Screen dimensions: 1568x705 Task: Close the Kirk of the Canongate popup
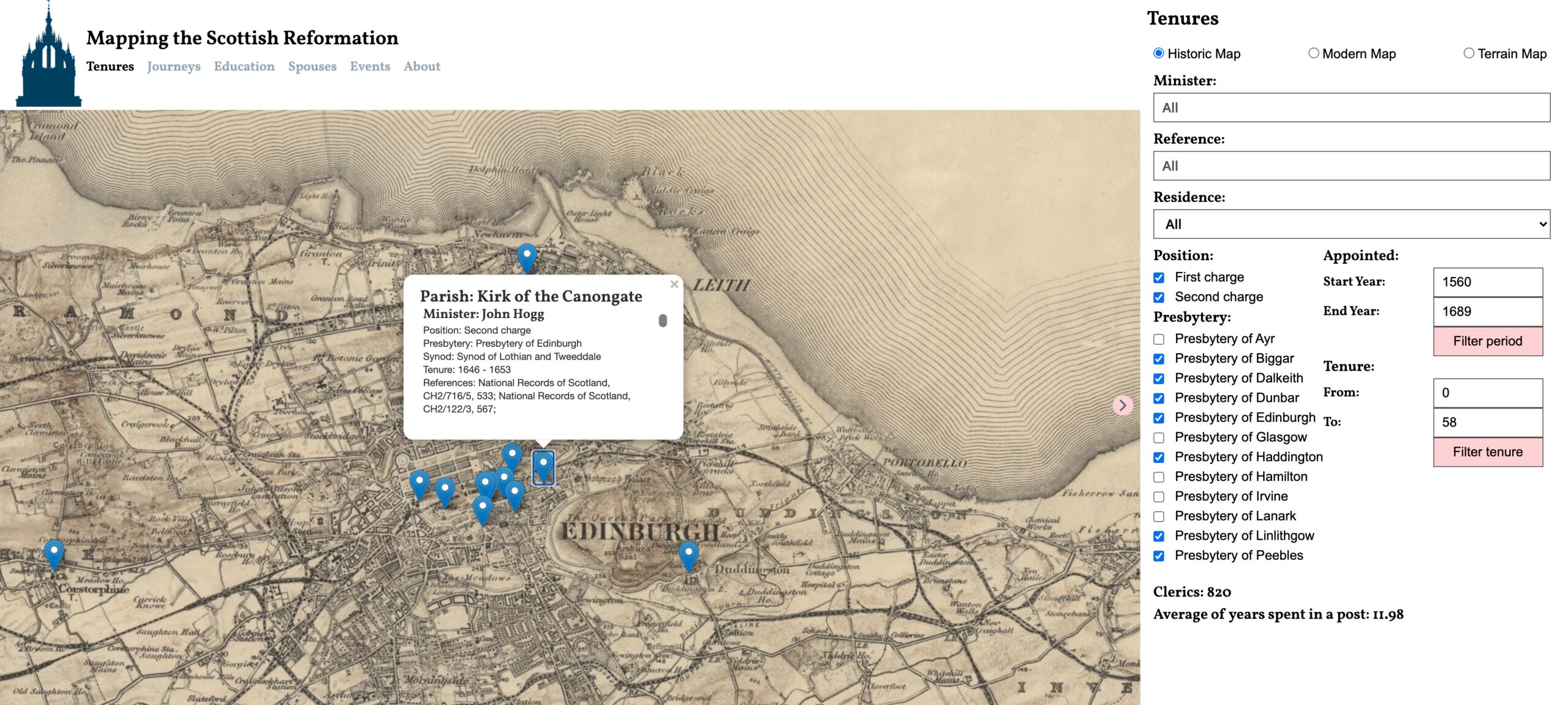[674, 284]
